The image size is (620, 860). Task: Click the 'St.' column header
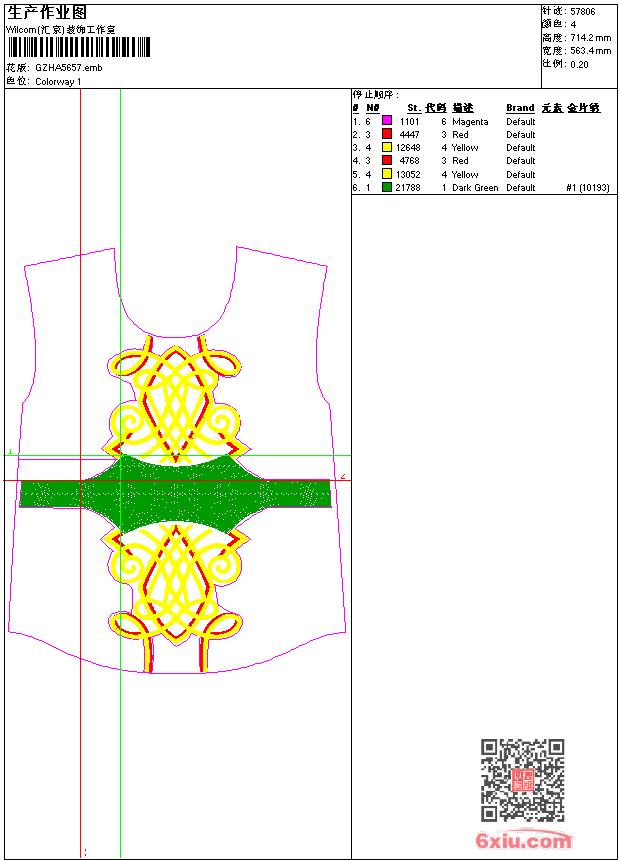[x=414, y=108]
